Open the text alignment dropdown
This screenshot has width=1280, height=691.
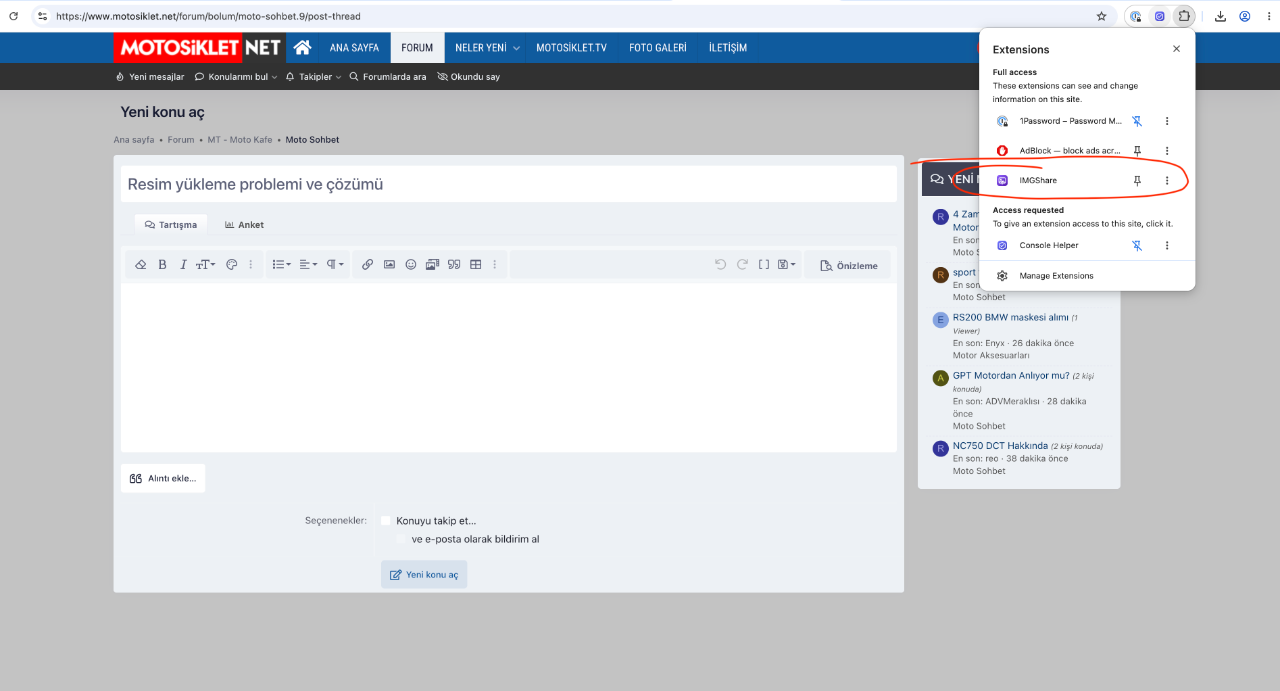[308, 265]
